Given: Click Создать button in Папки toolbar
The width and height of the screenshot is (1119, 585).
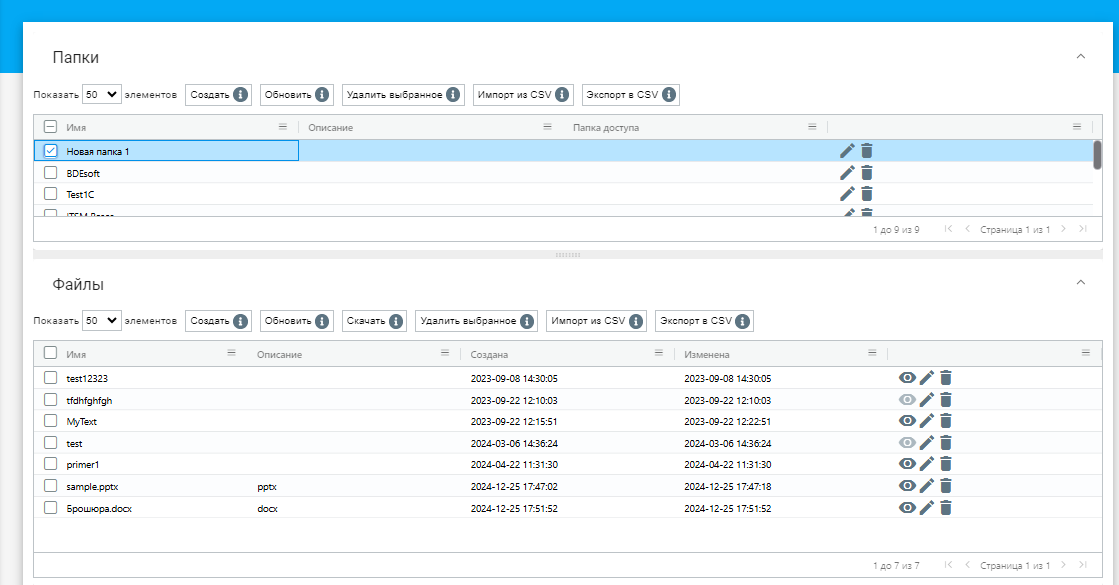Looking at the screenshot, I should 218,95.
